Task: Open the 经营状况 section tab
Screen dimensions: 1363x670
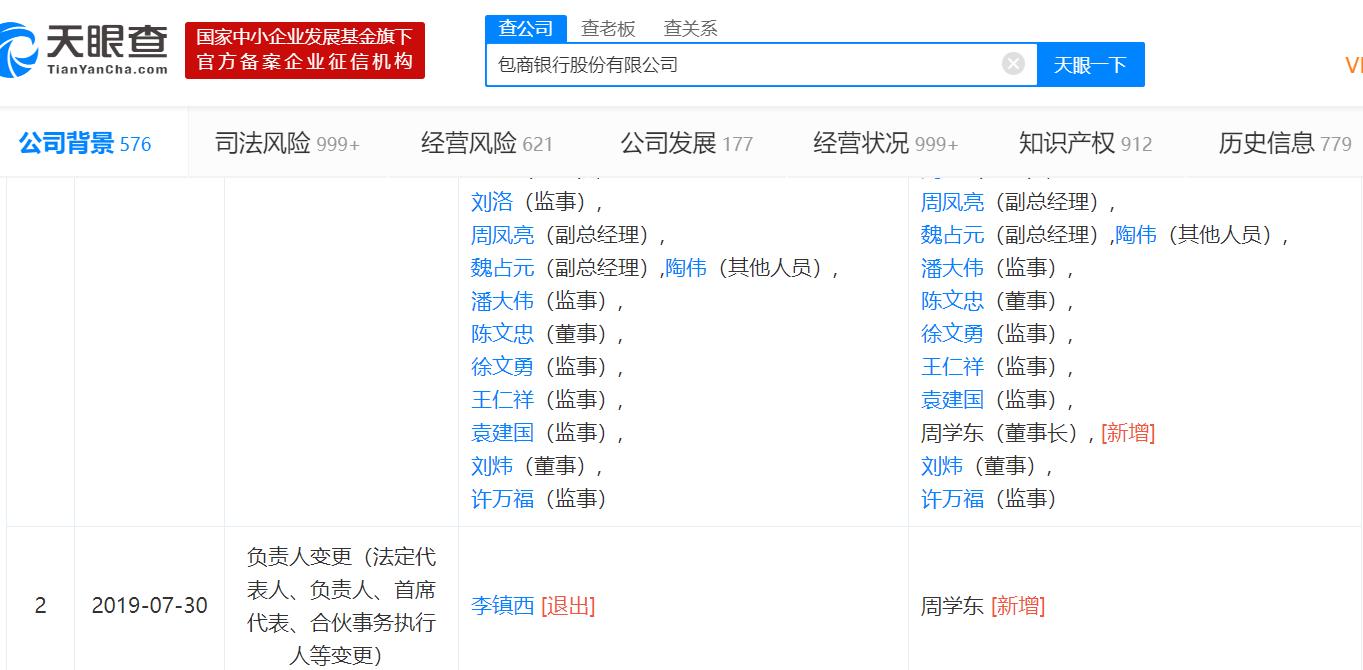Action: tap(886, 143)
